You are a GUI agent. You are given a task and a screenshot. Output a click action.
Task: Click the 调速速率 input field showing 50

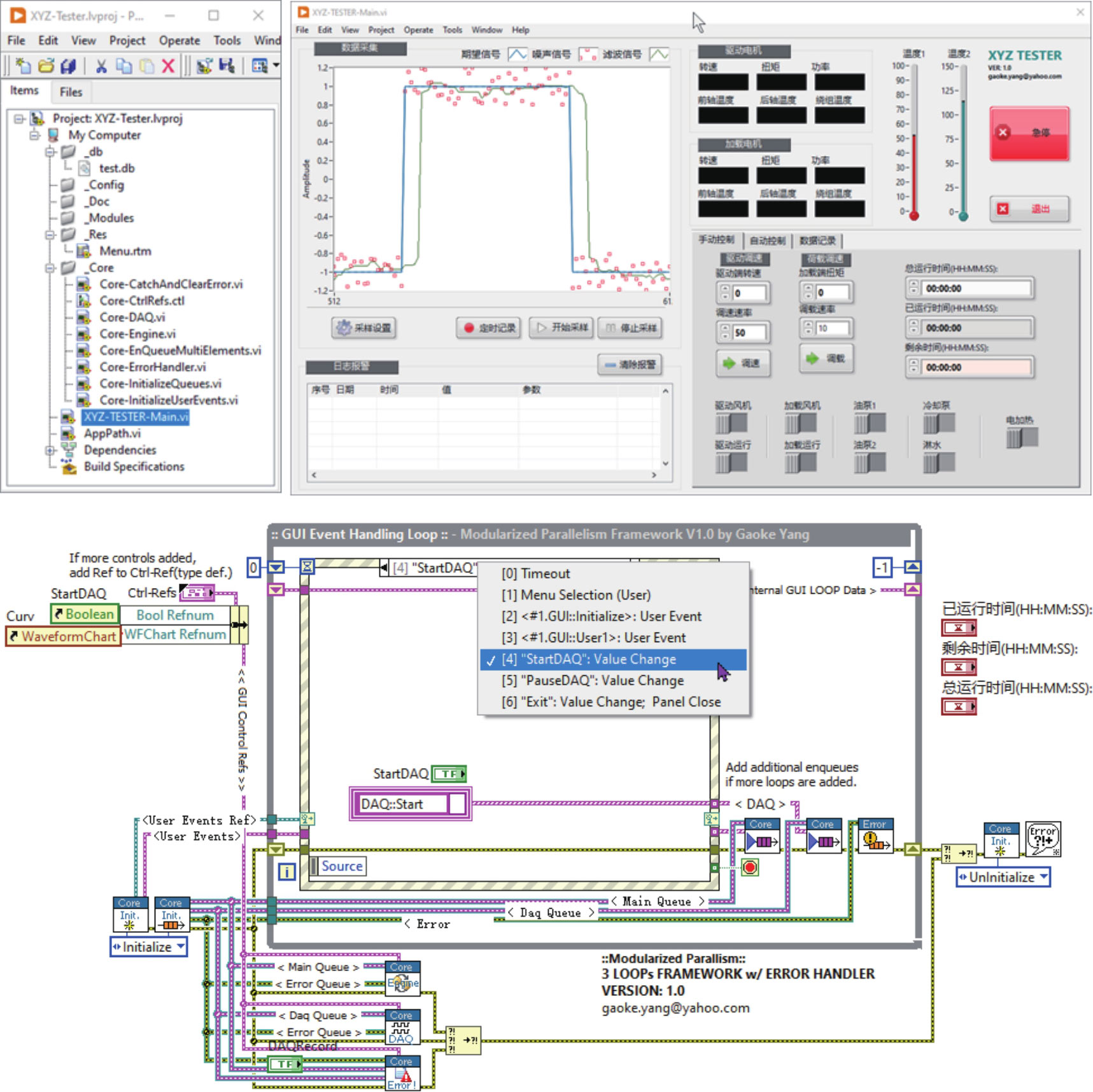click(749, 332)
